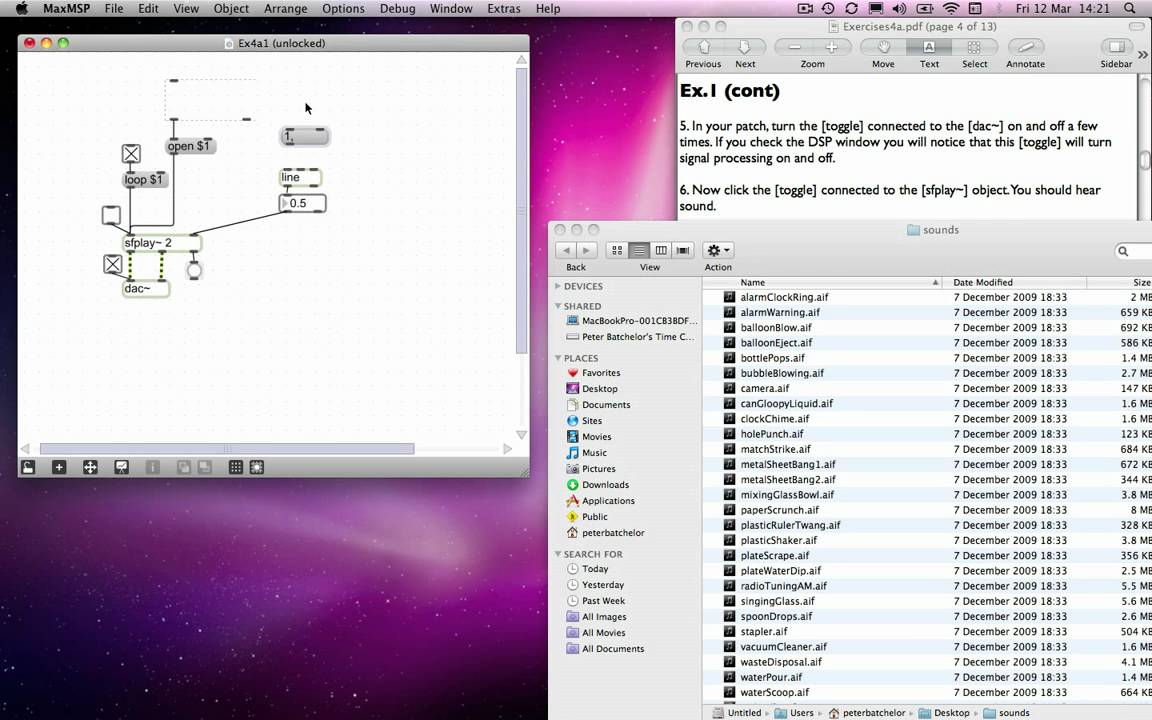1152x720 pixels.
Task: Click the Finder search field
Action: (x=1134, y=251)
